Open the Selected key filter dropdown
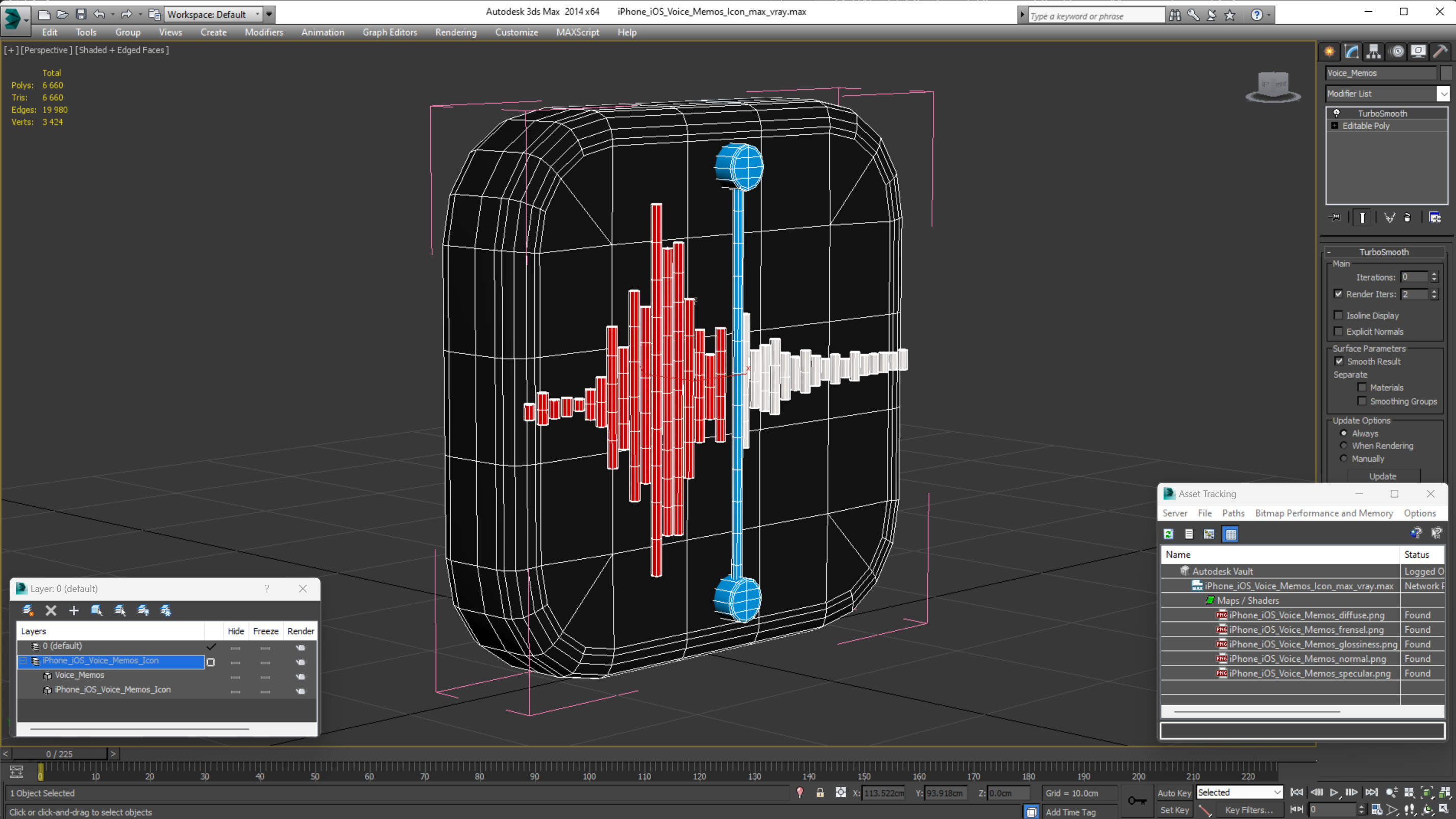Image resolution: width=1456 pixels, height=819 pixels. (x=1276, y=792)
